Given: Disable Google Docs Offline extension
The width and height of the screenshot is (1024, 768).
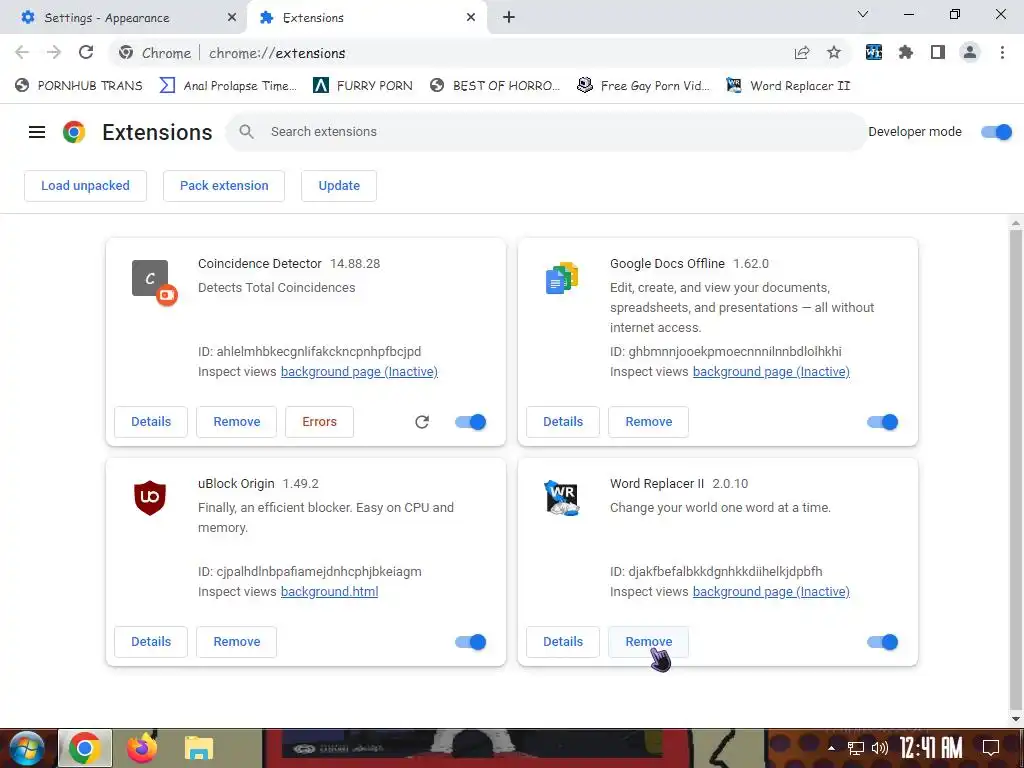Looking at the screenshot, I should pyautogui.click(x=883, y=422).
